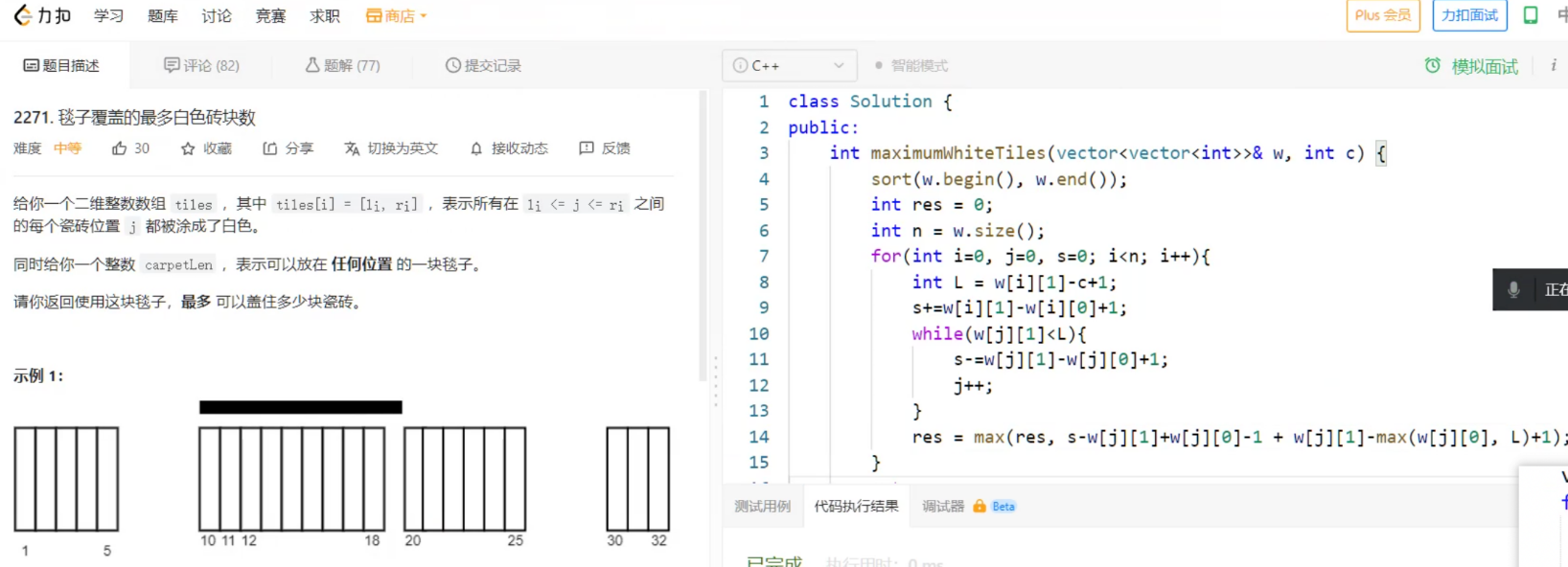Viewport: 1568px width, 567px height.
Task: Open the 评论 (82) tab
Action: click(201, 65)
